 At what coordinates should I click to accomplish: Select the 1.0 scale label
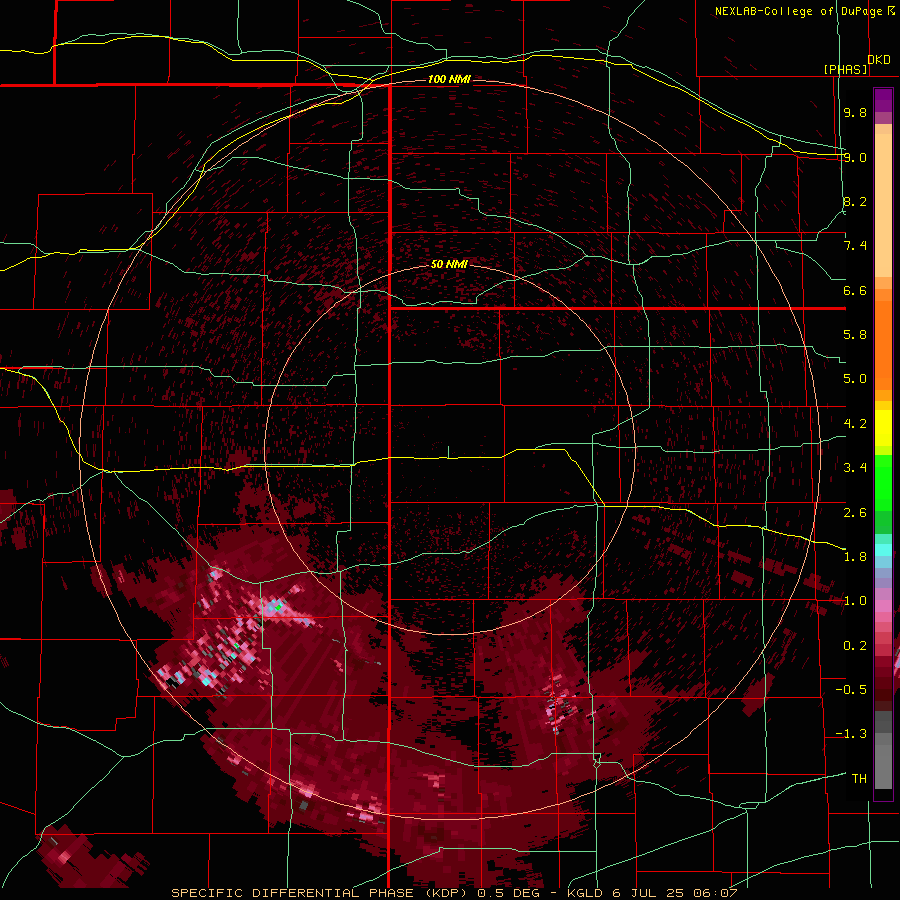[855, 601]
